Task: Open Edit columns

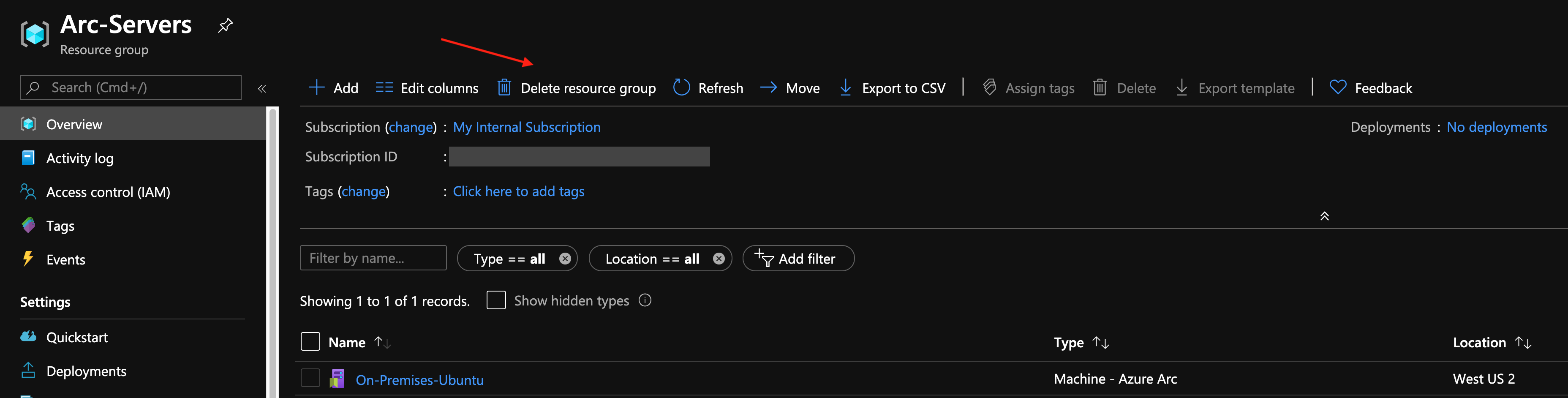Action: (427, 87)
